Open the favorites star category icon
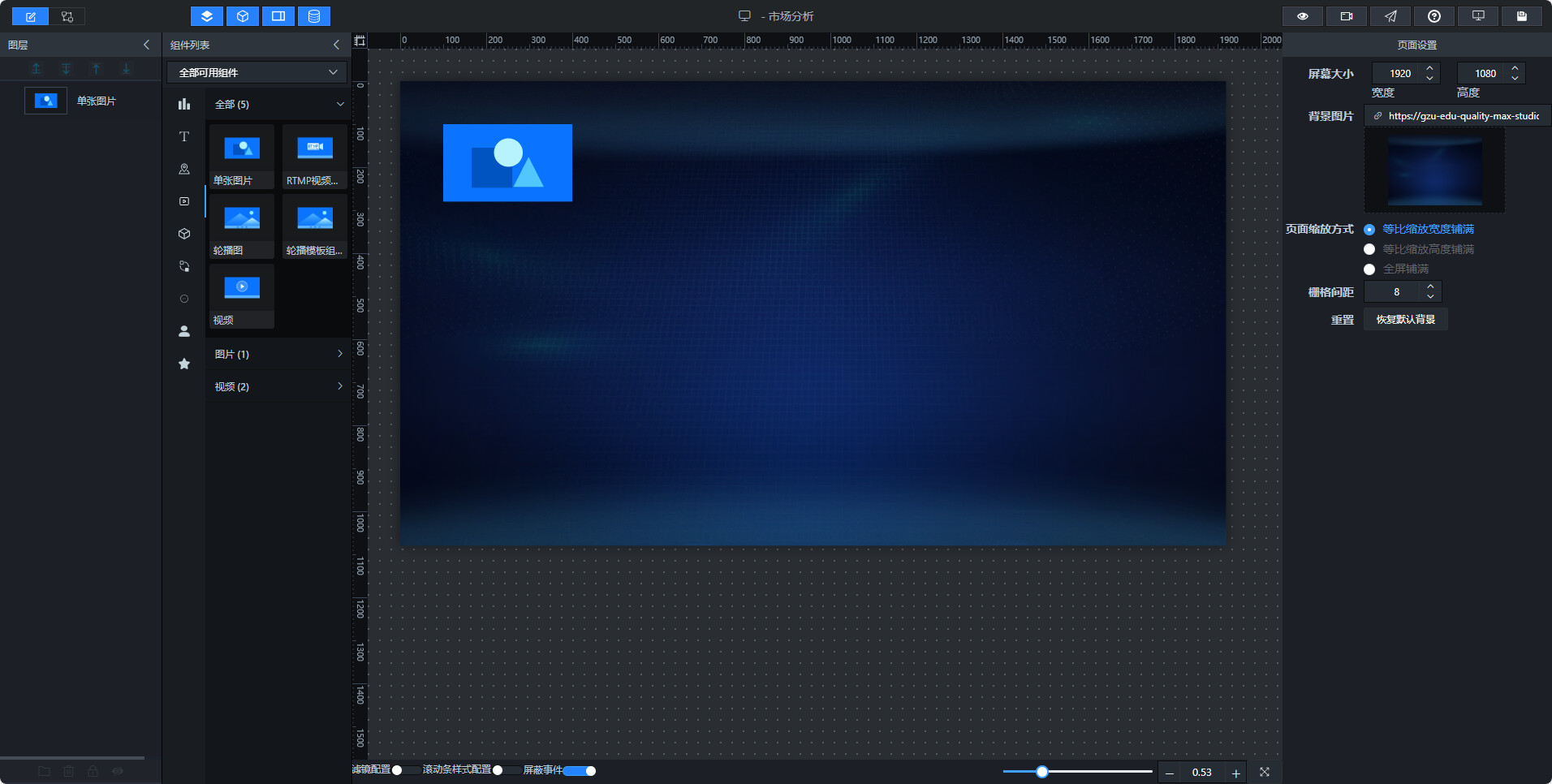The image size is (1552, 784). [x=184, y=364]
